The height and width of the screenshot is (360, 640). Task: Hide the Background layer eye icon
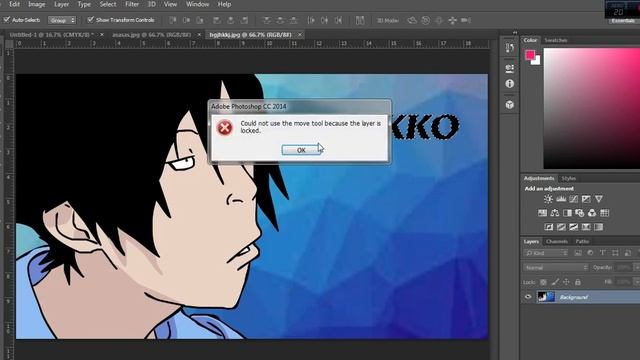tap(528, 297)
